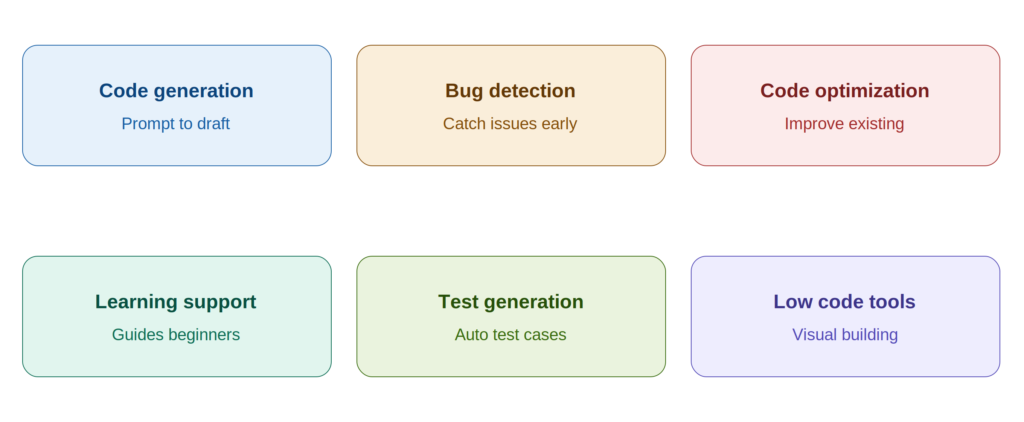Click the "Visual building" subtitle
This screenshot has height=422, width=1024.
845,334
